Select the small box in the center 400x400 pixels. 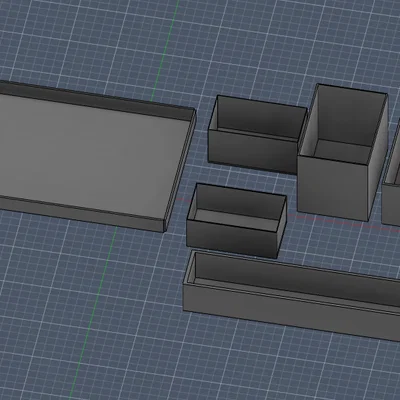pyautogui.click(x=237, y=221)
